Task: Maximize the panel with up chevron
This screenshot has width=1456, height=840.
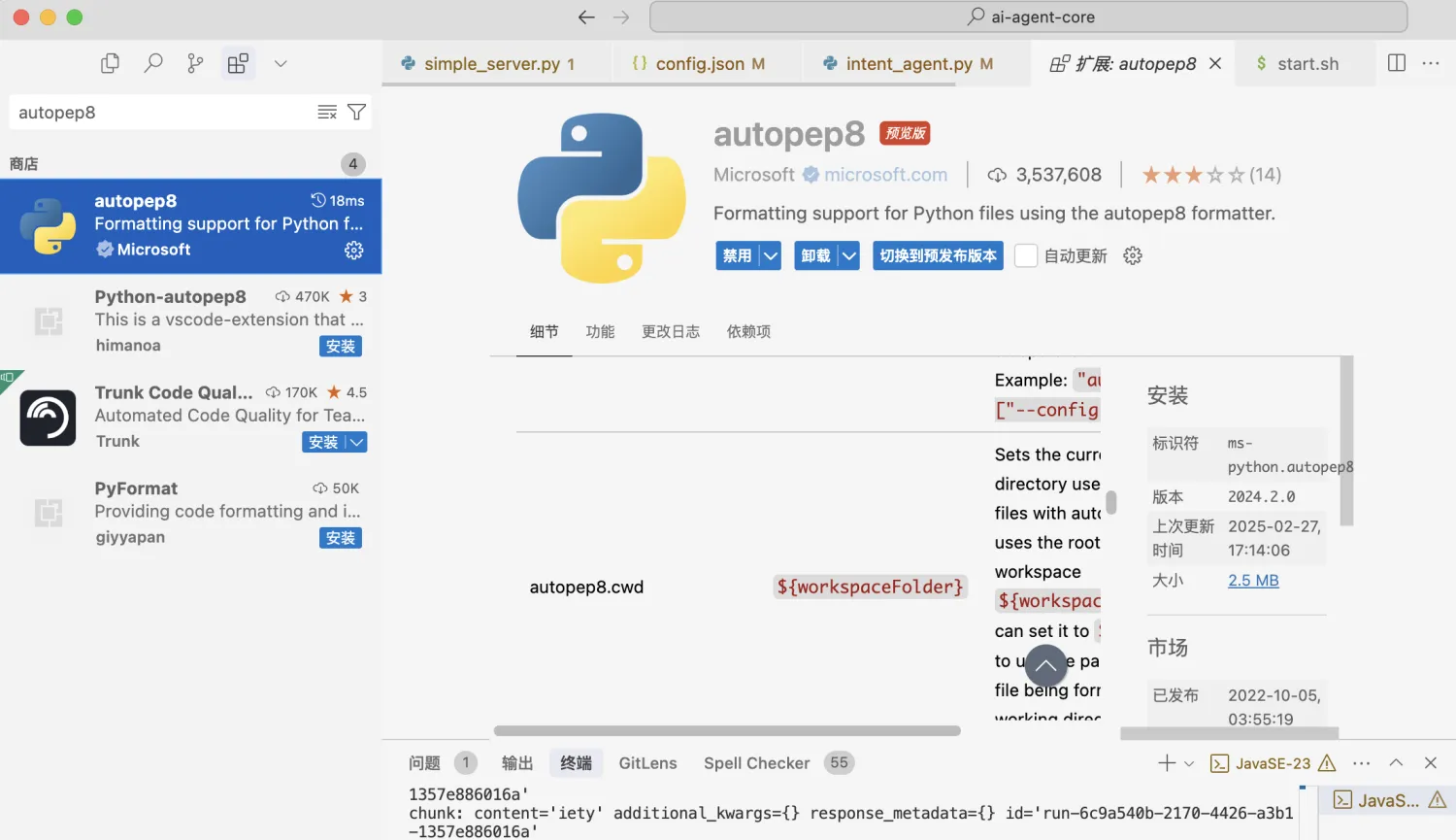Action: (1396, 763)
